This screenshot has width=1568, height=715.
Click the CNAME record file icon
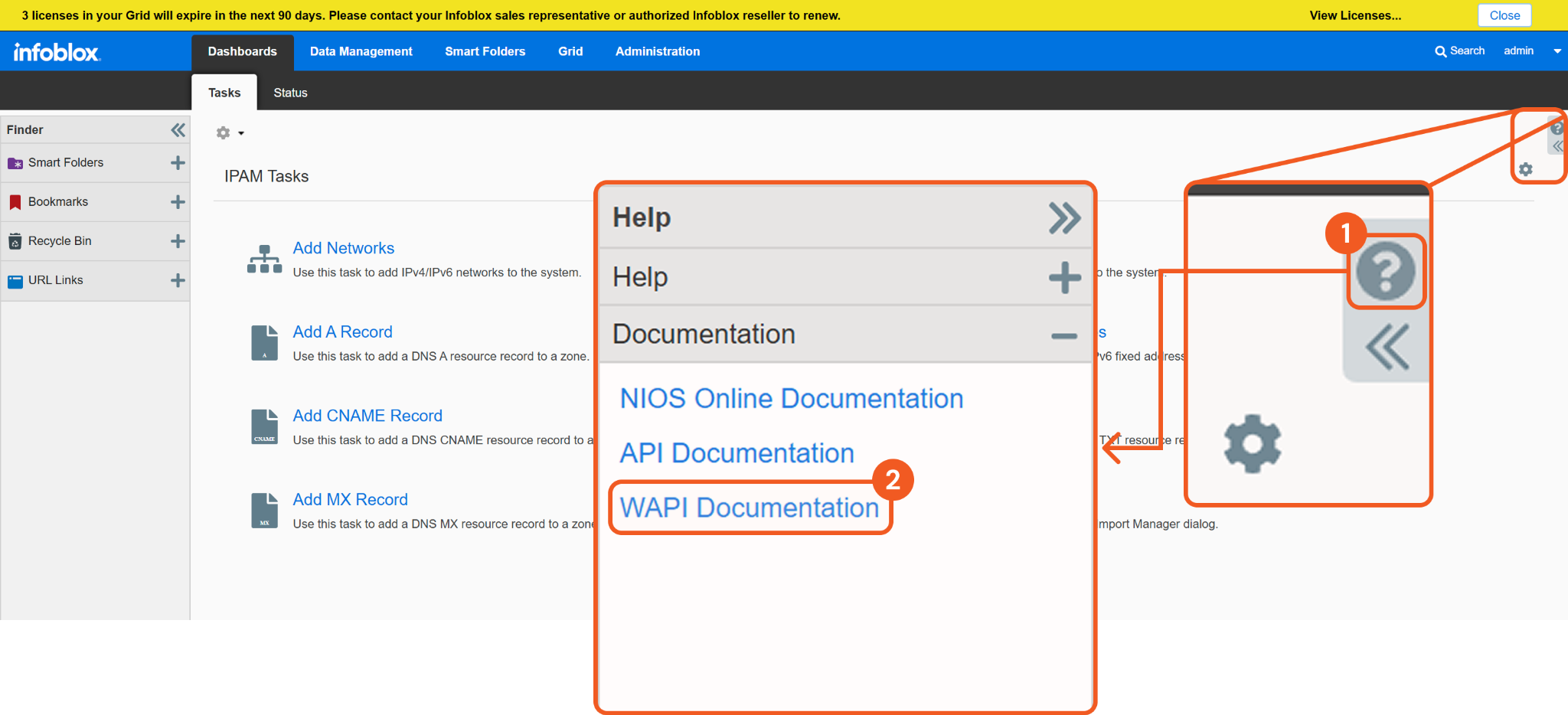pyautogui.click(x=264, y=426)
